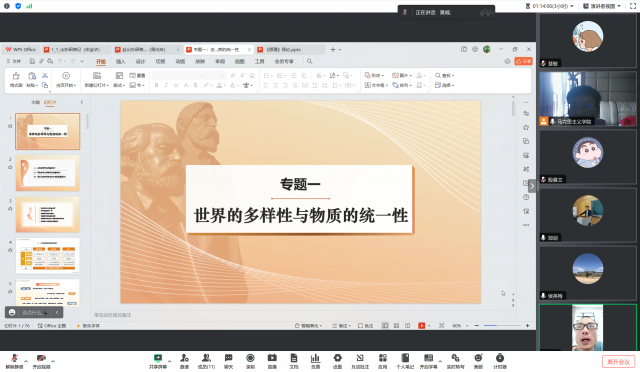Collapse the slide thumbnail panel chevron

pyautogui.click(x=82, y=102)
